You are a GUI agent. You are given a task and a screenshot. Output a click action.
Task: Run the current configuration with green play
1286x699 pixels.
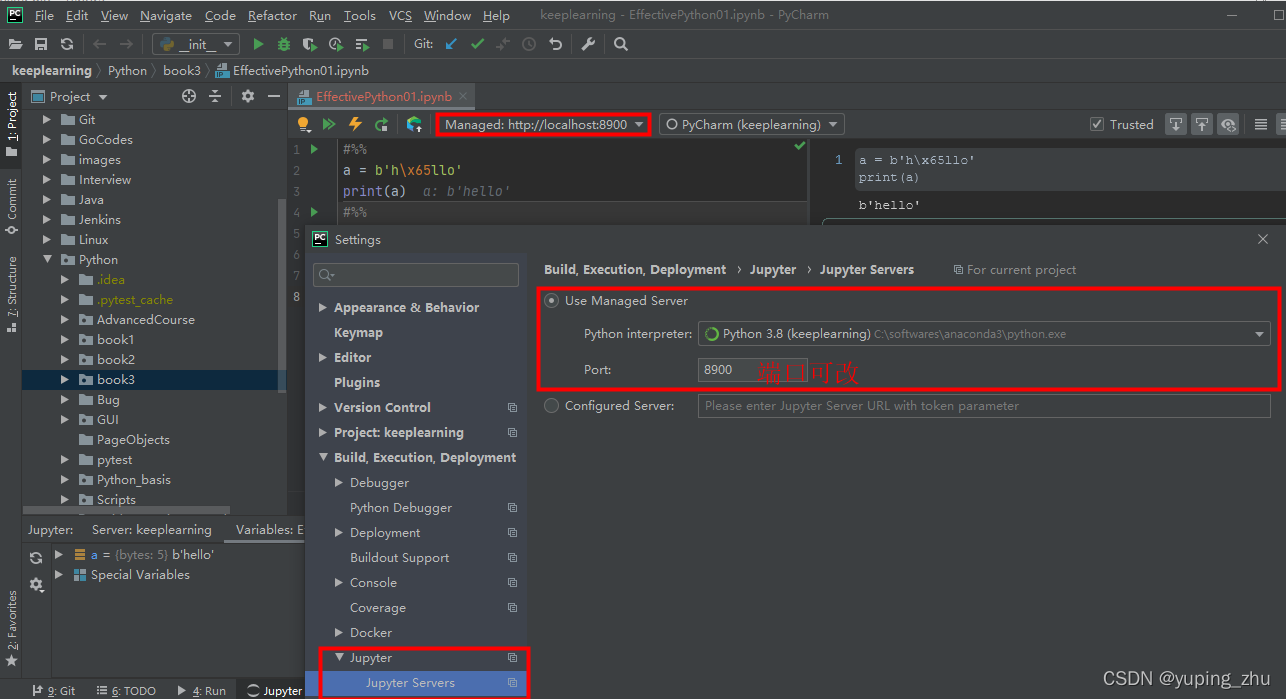[258, 44]
